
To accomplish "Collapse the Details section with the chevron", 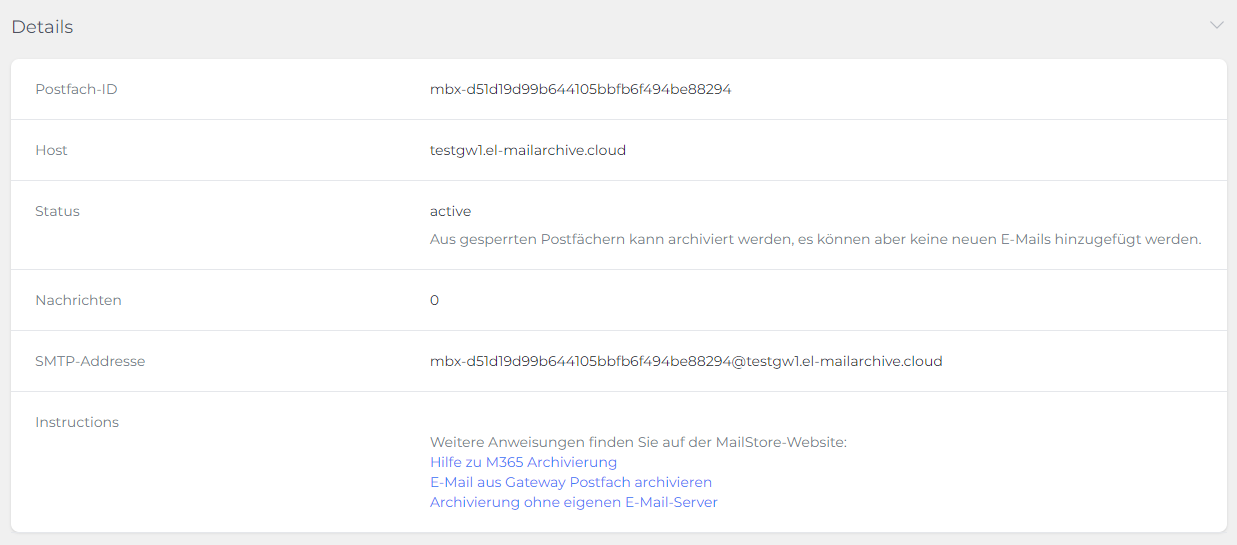I will click(x=1216, y=25).
